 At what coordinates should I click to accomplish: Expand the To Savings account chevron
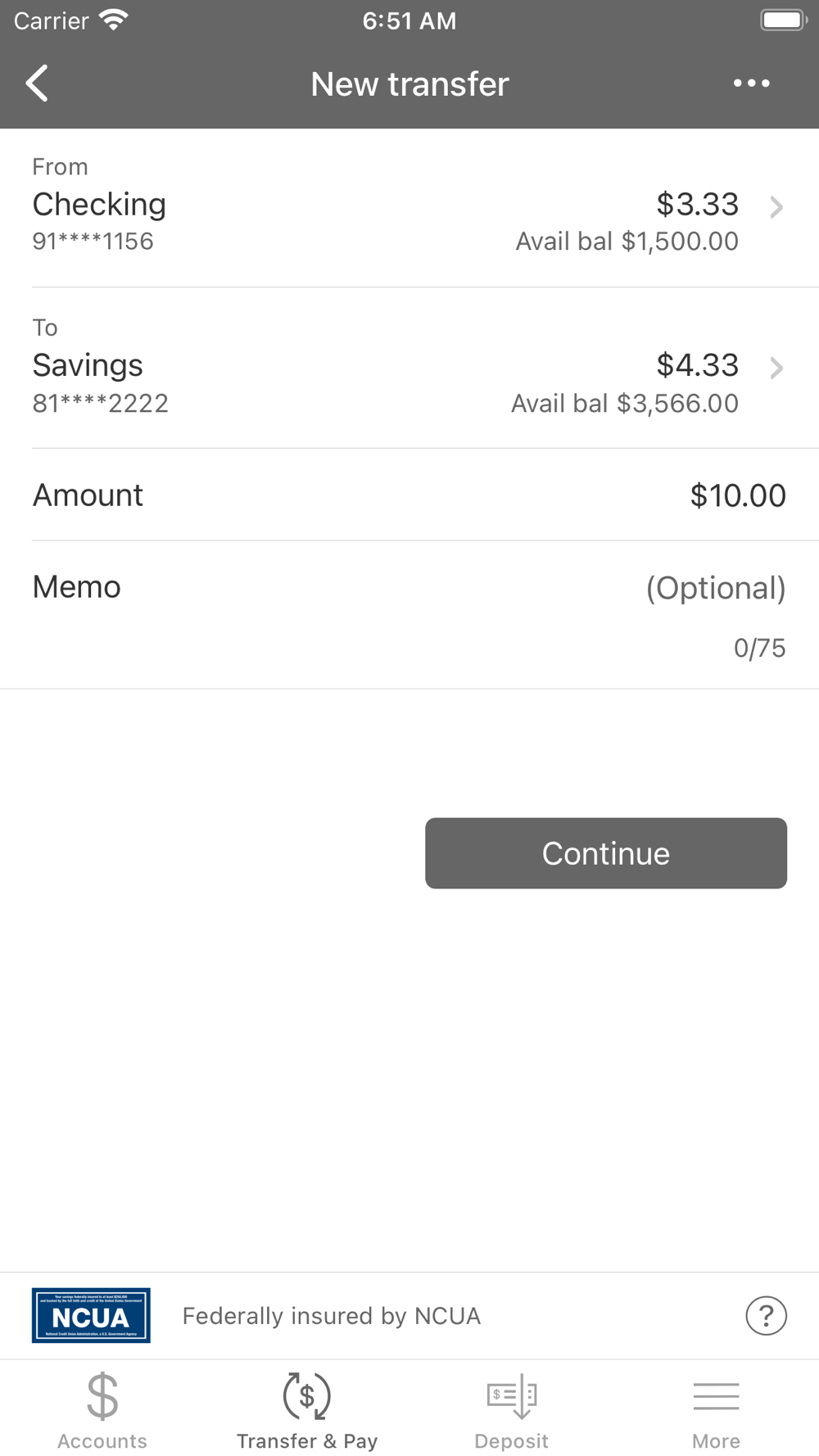pos(776,369)
